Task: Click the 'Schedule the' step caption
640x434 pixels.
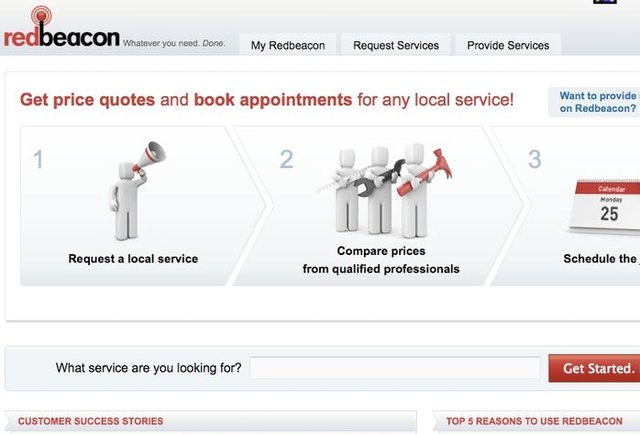Action: tap(601, 259)
